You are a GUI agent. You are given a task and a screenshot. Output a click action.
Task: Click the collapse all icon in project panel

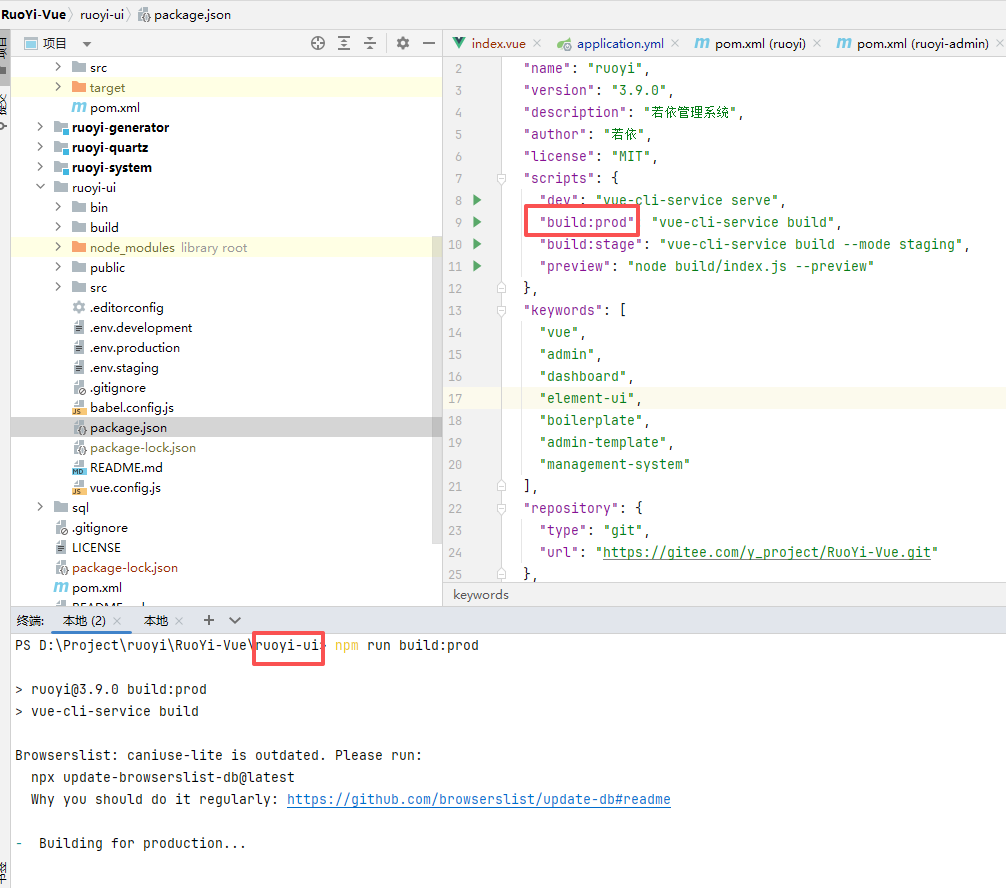pos(370,43)
